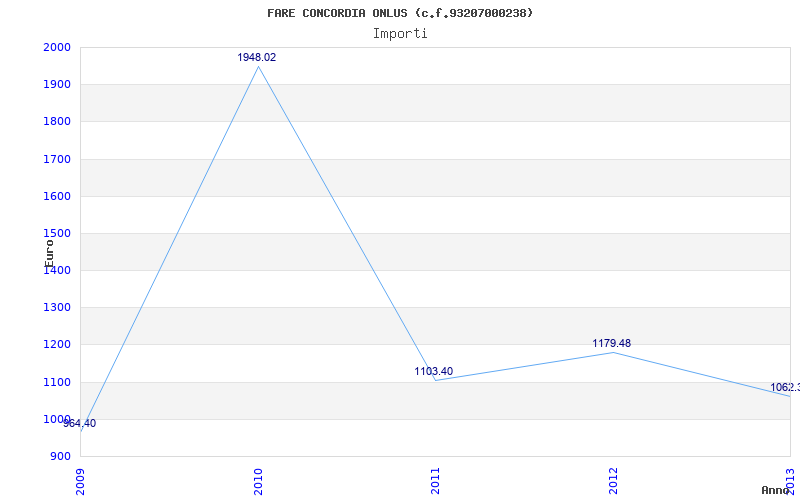Click the FARE CONCORDIA ONLUS chart title

(400, 13)
